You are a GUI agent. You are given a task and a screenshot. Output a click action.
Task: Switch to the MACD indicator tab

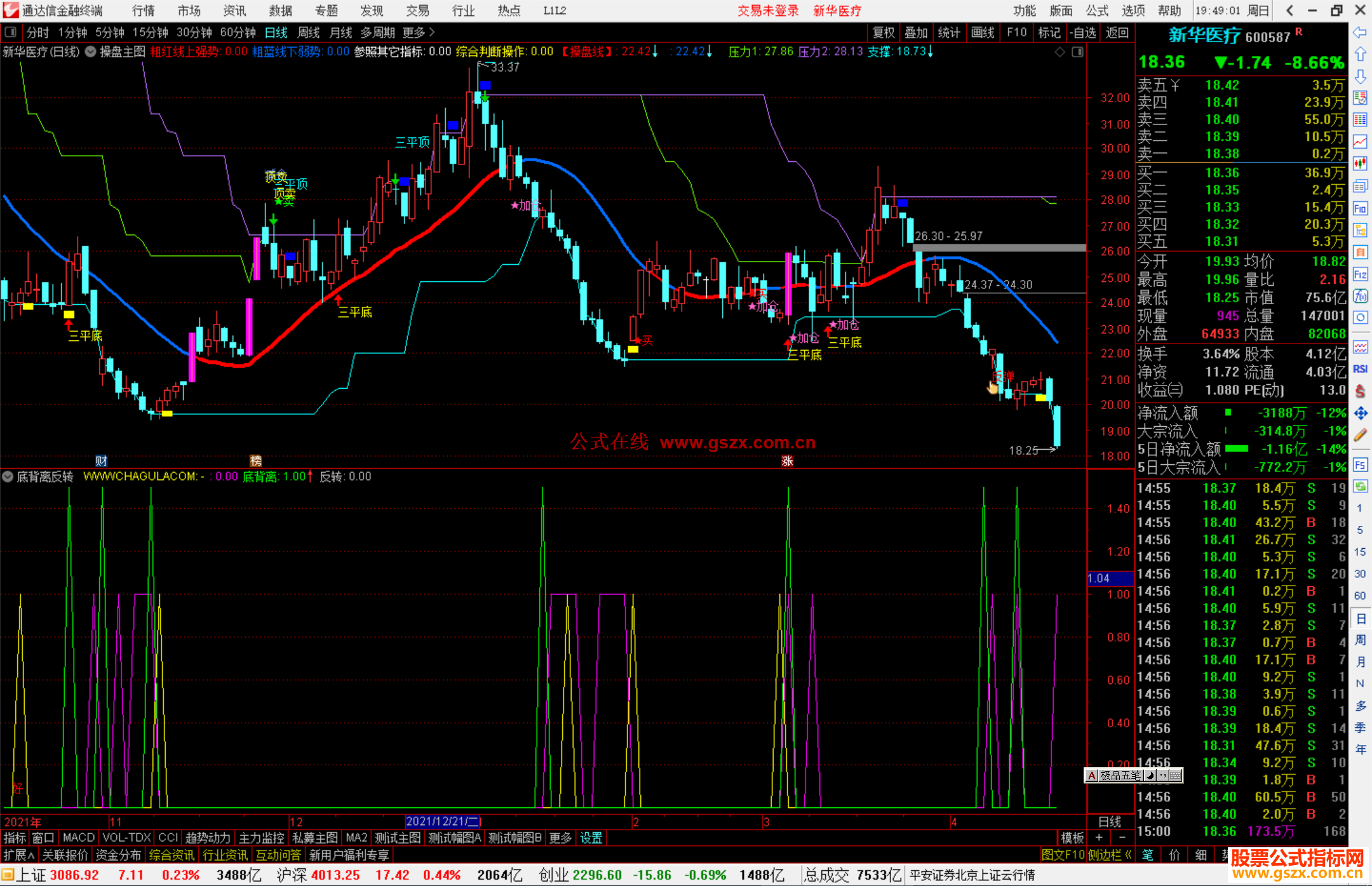(x=78, y=838)
